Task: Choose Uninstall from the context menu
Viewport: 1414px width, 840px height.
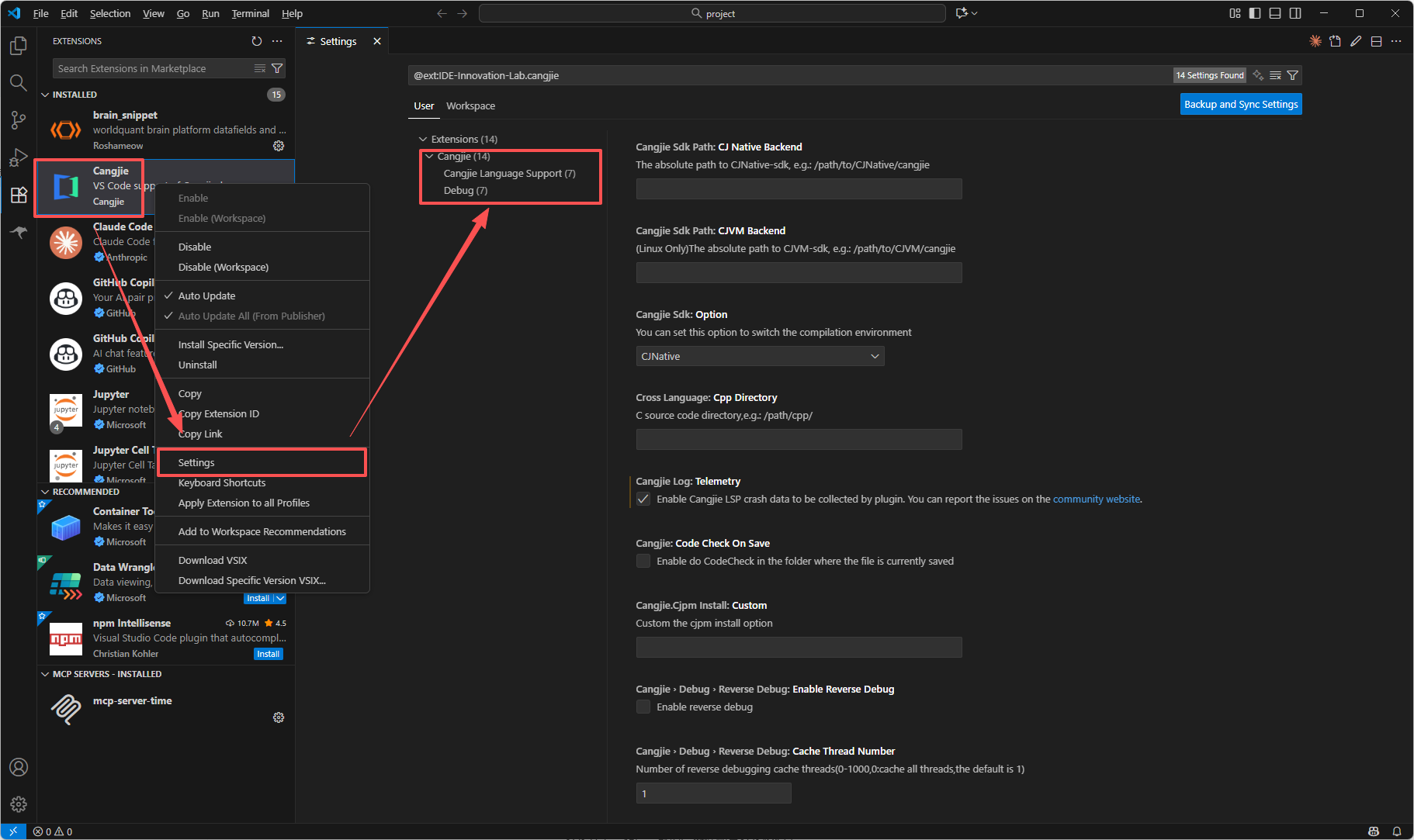Action: pos(262,365)
